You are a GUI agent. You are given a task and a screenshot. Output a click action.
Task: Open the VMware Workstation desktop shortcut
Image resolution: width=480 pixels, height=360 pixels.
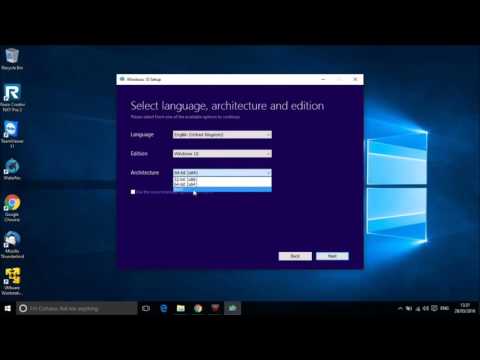point(12,281)
